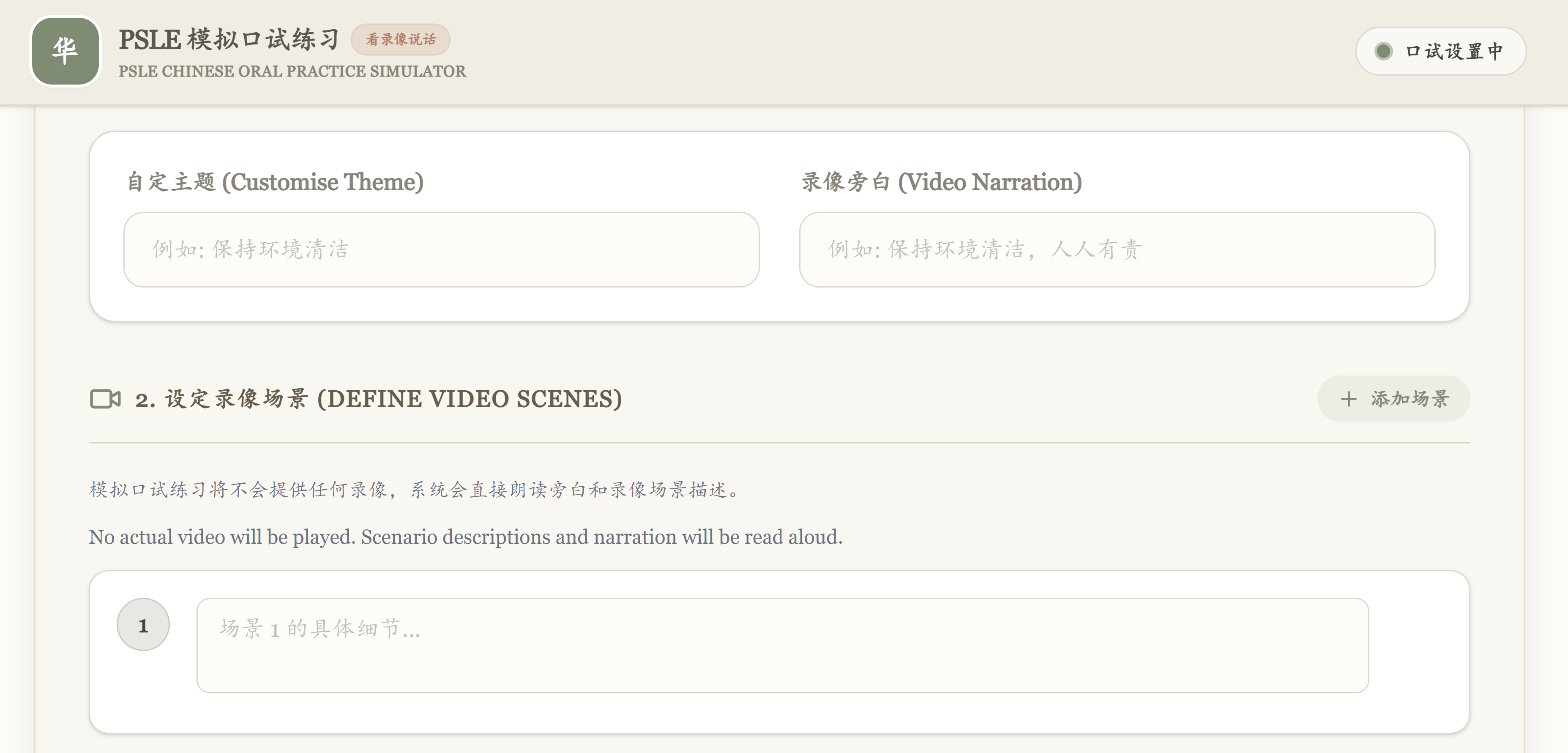
Task: Click the 录像旁白 (Video Narration) label
Action: (x=942, y=182)
